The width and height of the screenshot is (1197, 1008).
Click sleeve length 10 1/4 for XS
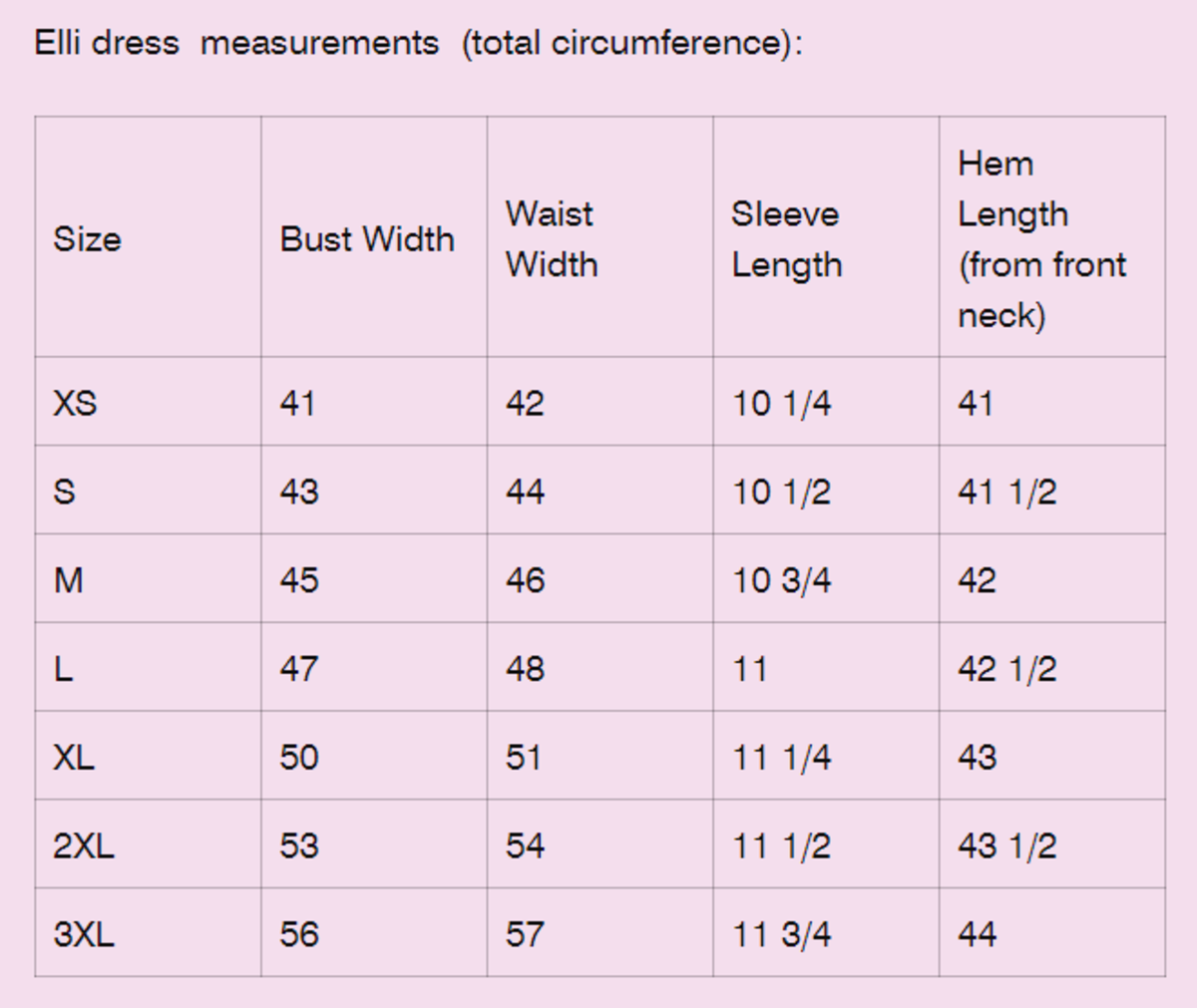tap(782, 403)
